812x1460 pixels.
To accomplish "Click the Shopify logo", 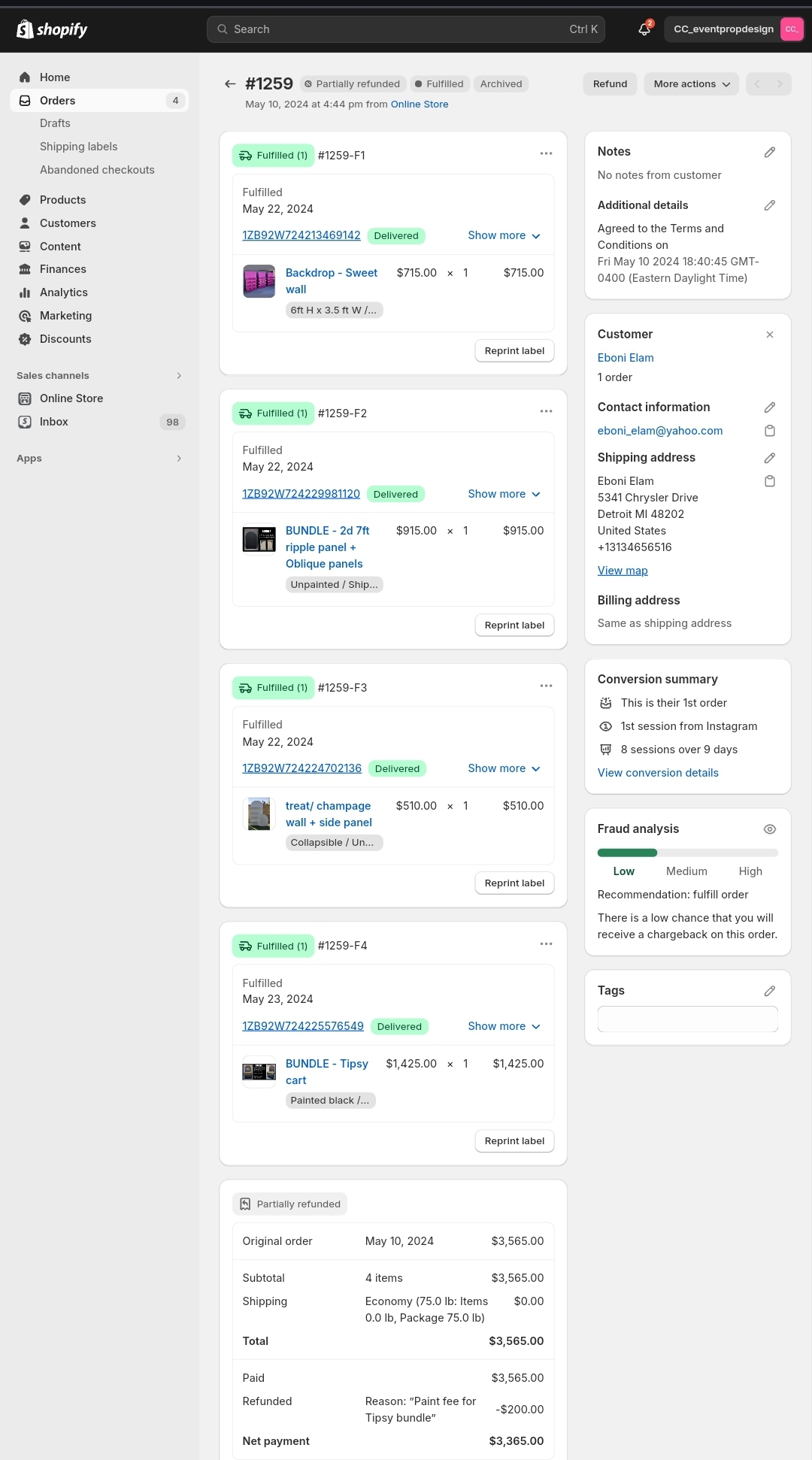I will pos(52,29).
